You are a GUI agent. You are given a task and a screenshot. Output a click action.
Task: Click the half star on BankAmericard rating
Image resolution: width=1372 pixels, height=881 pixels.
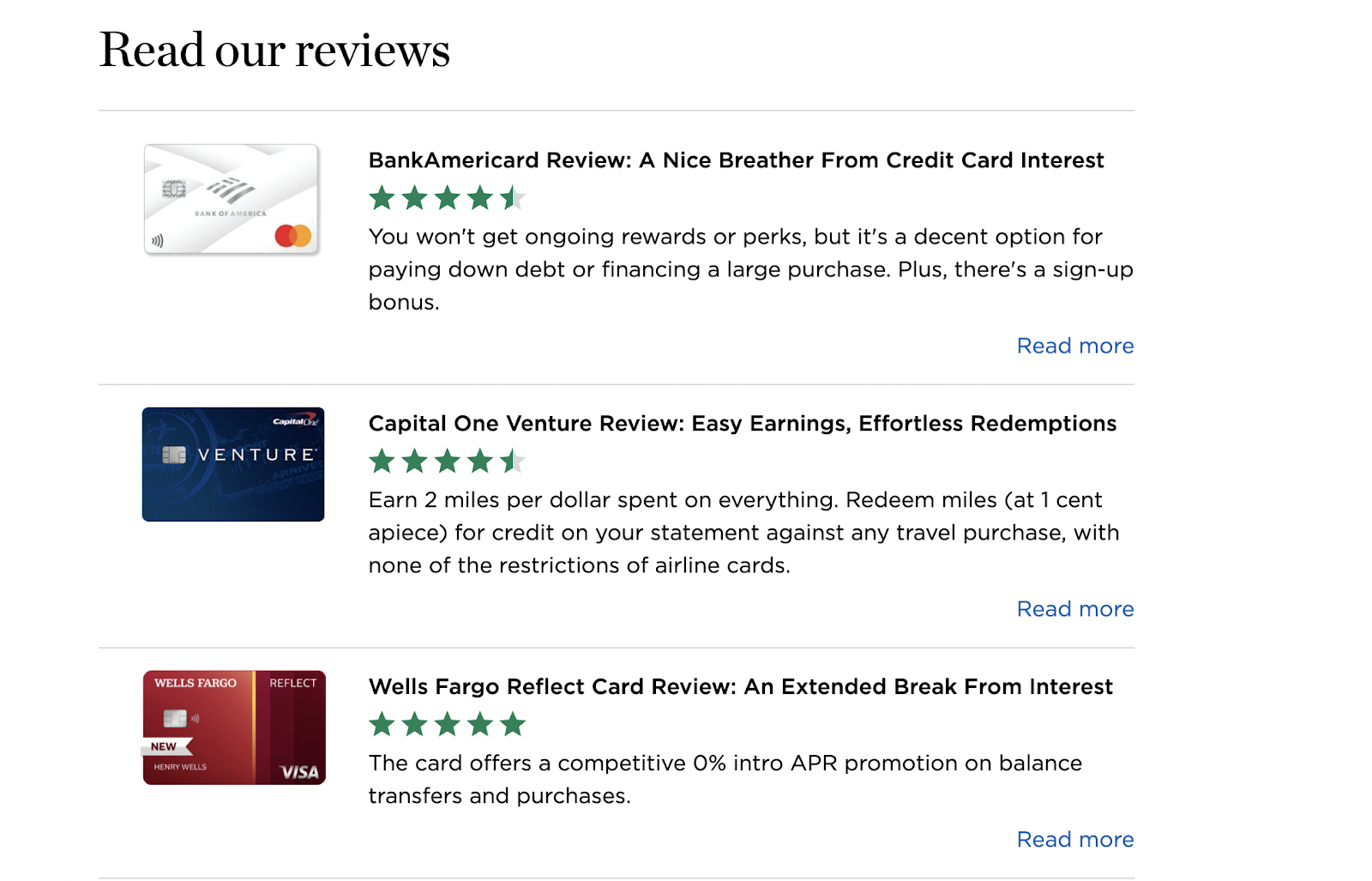[x=513, y=198]
